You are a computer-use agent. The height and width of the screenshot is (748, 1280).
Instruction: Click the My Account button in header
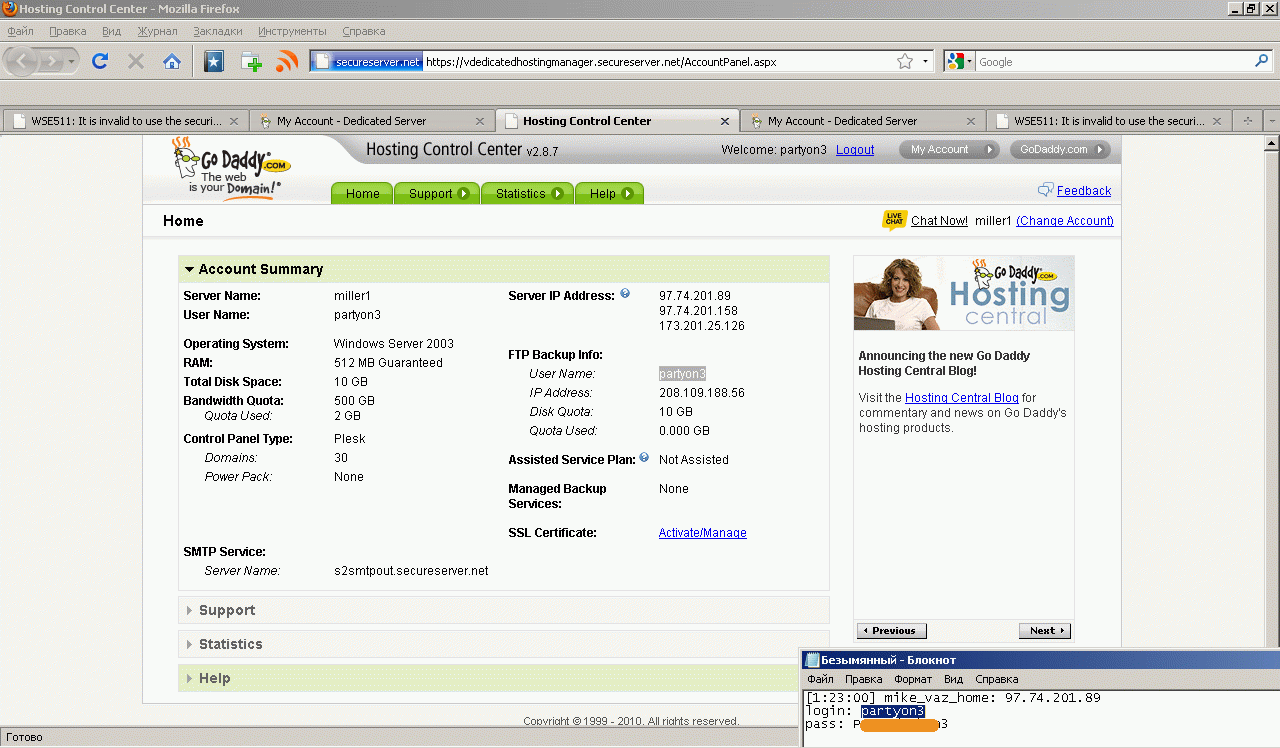(949, 150)
